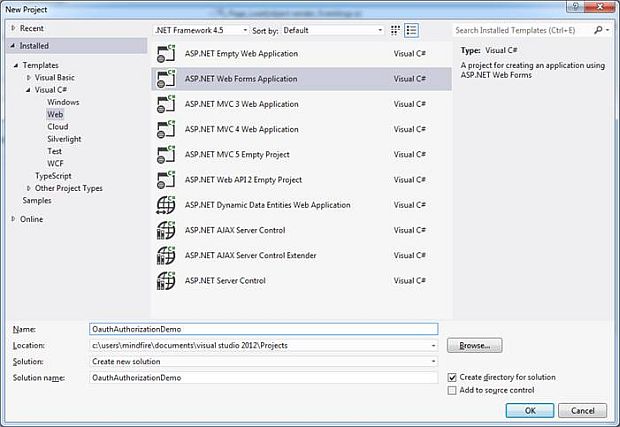The height and width of the screenshot is (427, 620).
Task: Click the ASP.NET MVC 3 Web Application icon
Action: pyautogui.click(x=166, y=104)
